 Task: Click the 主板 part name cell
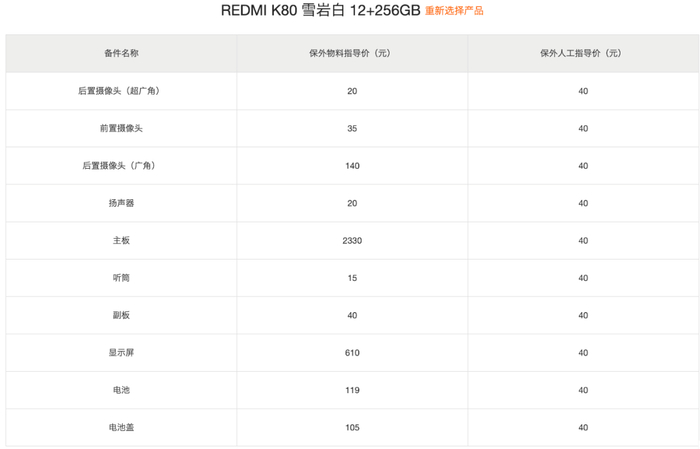pyautogui.click(x=121, y=240)
